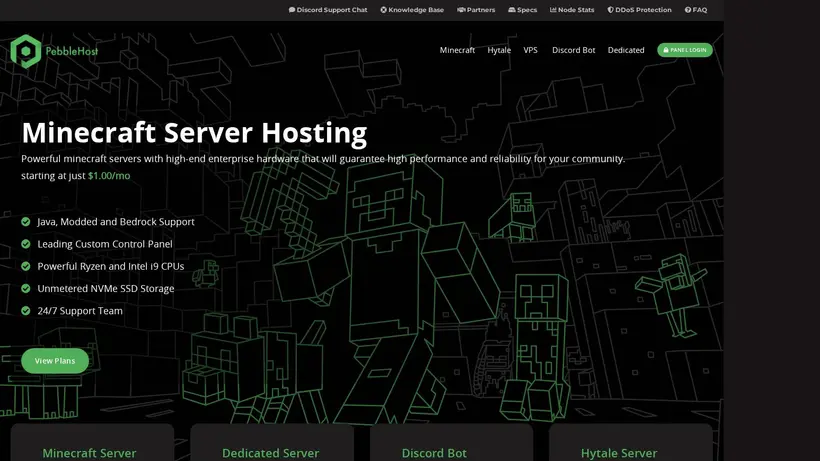Screen dimensions: 820x461
Task: Select the Hytale Server card
Action: [x=631, y=443]
